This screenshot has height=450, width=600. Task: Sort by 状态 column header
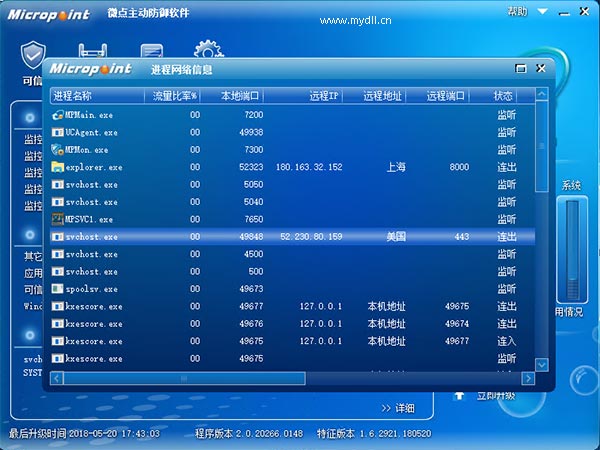[x=493, y=96]
